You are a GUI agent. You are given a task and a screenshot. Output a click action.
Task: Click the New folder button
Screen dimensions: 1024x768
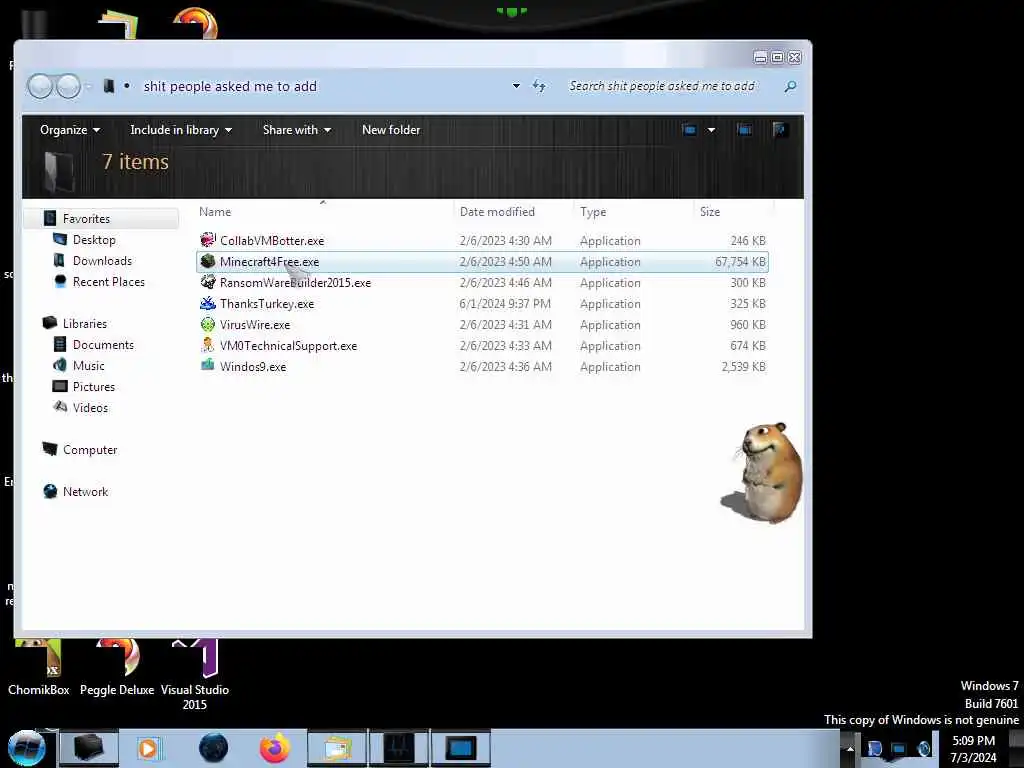click(x=391, y=130)
